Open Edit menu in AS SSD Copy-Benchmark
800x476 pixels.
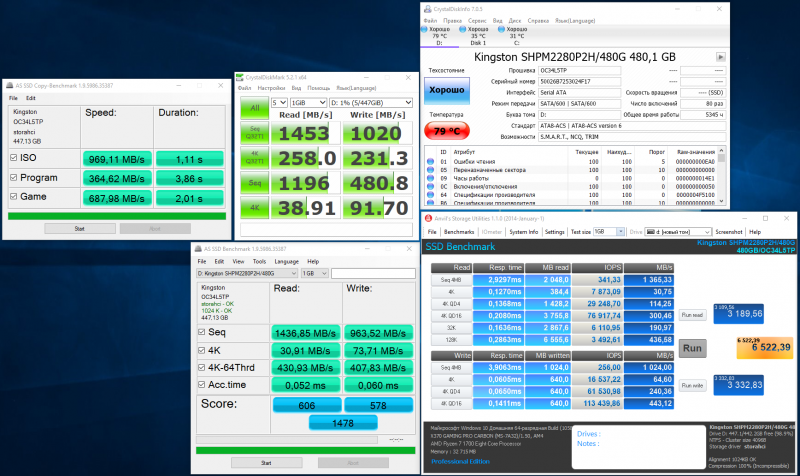pos(31,98)
